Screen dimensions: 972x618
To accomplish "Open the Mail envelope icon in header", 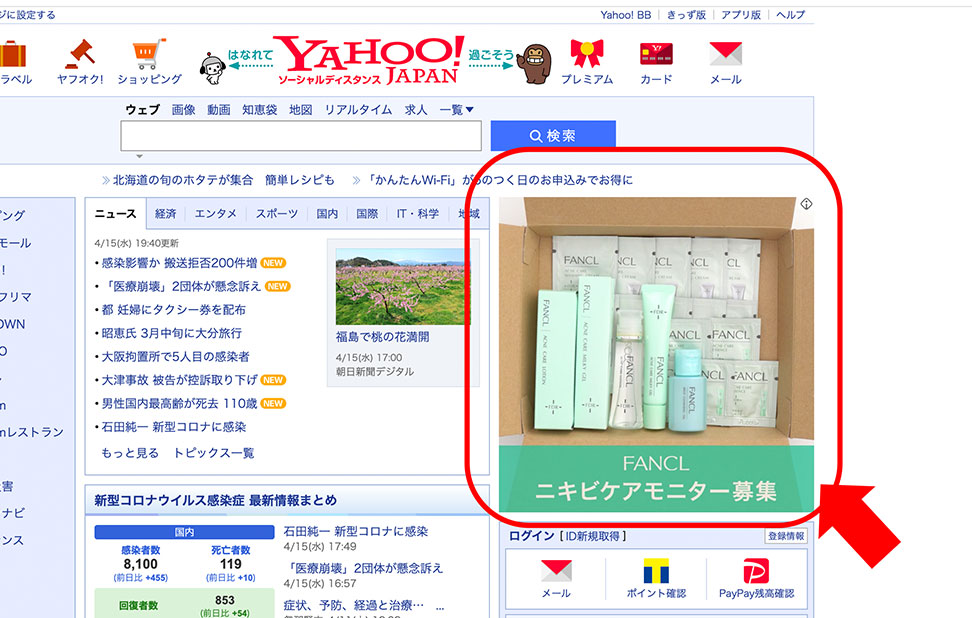I will coord(725,54).
